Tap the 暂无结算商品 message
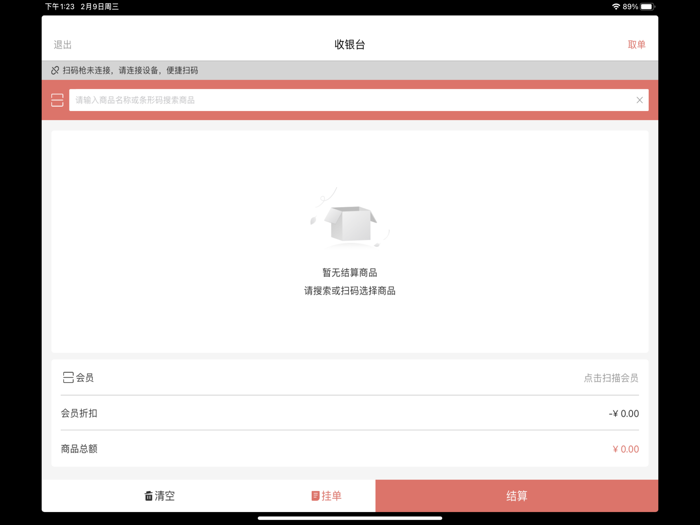 click(350, 272)
